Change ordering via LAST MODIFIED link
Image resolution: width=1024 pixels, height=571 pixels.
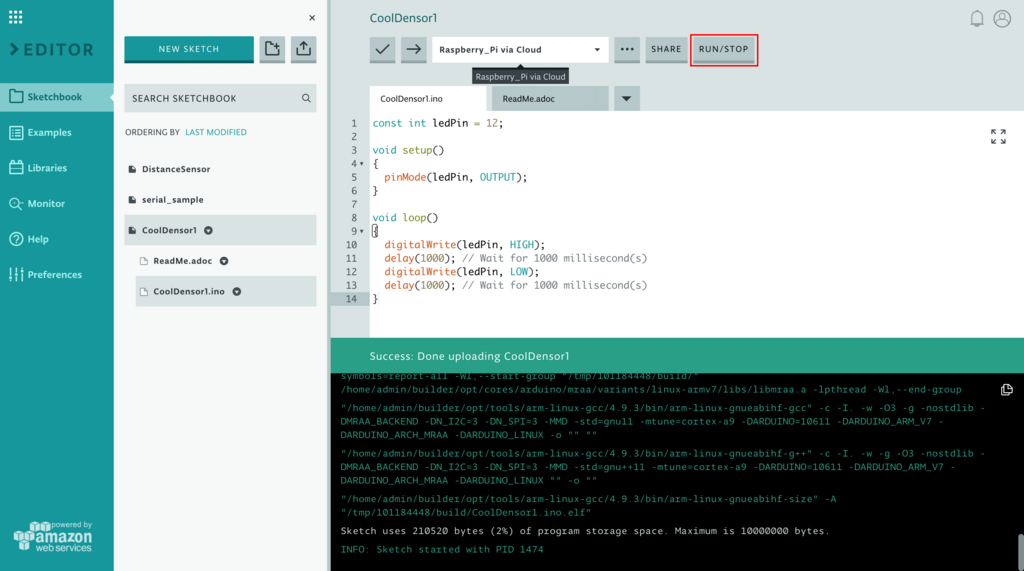coord(216,132)
